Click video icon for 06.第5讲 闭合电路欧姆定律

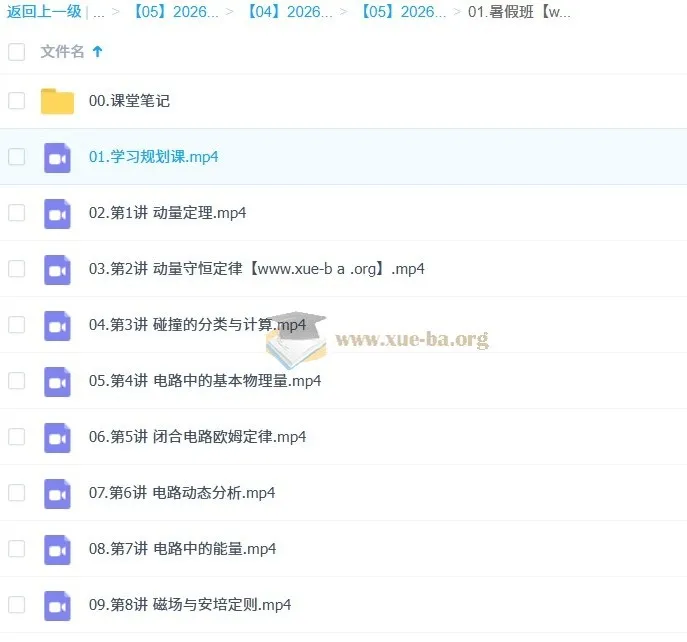click(x=57, y=438)
